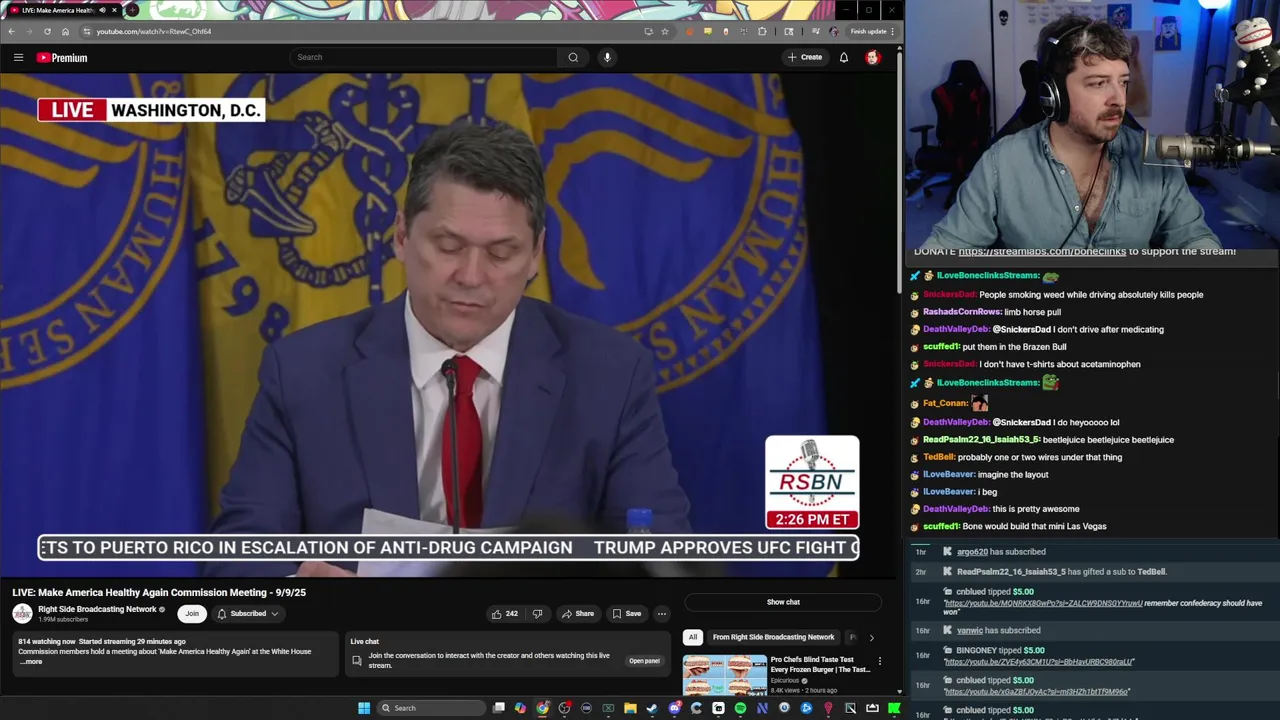The width and height of the screenshot is (1280, 720).
Task: Save the video to a playlist
Action: tap(626, 614)
